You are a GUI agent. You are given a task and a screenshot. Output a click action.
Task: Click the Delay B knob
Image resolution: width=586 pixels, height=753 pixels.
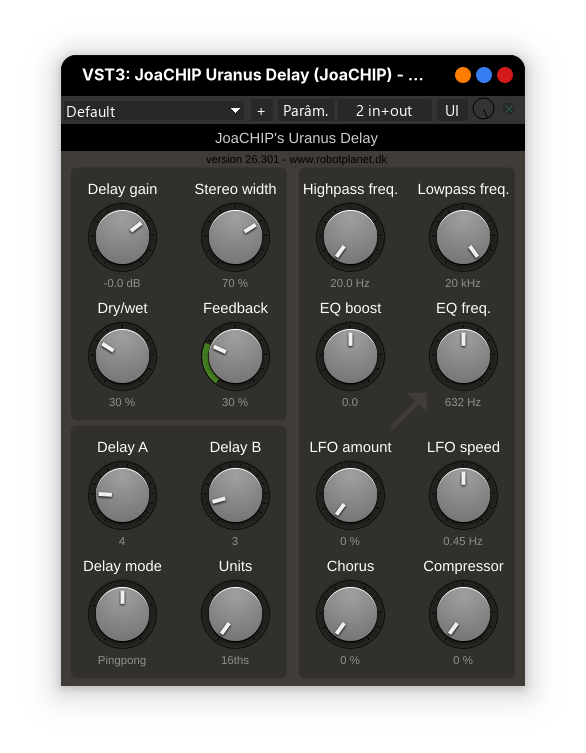tap(235, 495)
